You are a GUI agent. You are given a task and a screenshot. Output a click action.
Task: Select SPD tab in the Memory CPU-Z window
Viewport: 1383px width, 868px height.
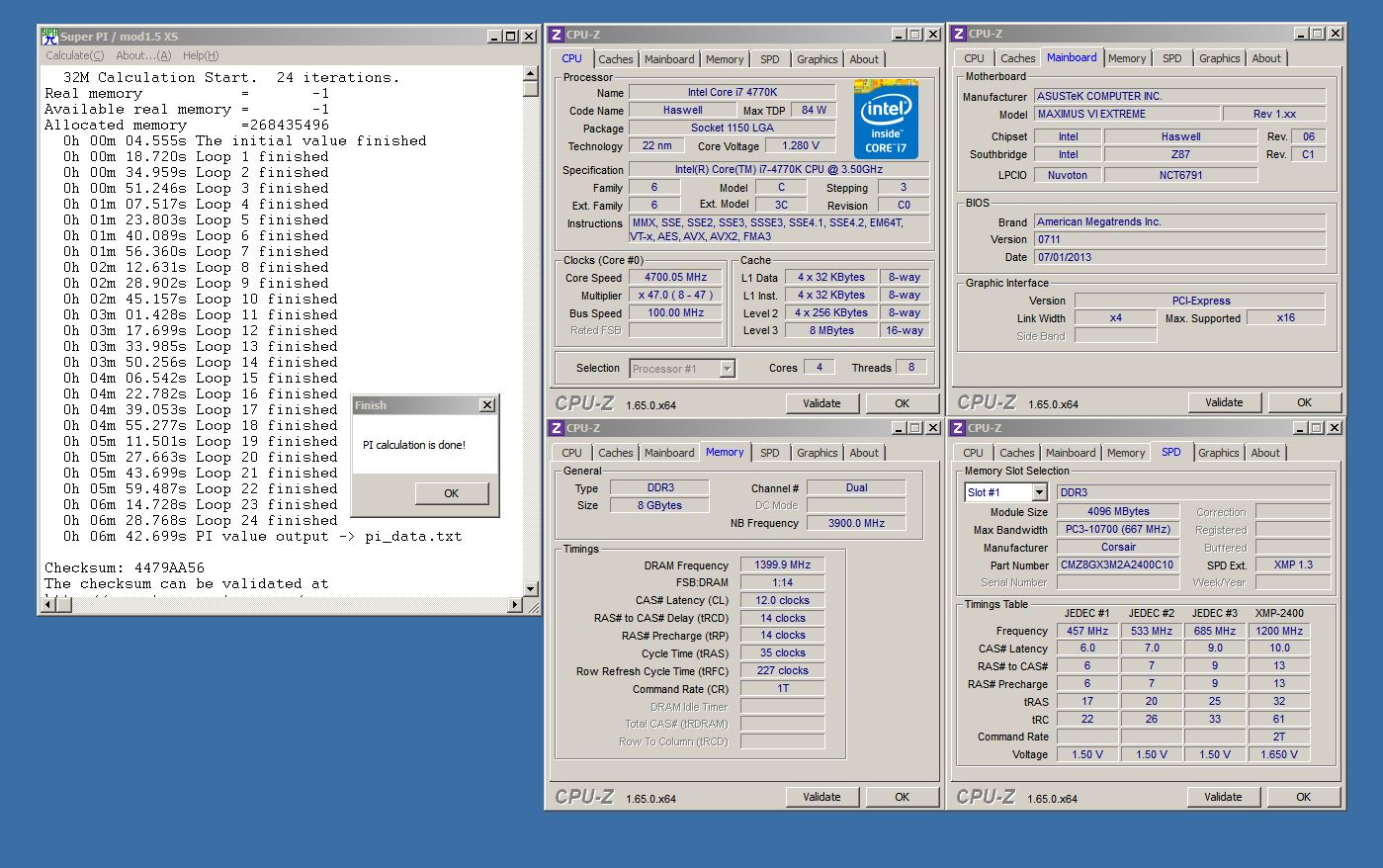click(x=770, y=453)
